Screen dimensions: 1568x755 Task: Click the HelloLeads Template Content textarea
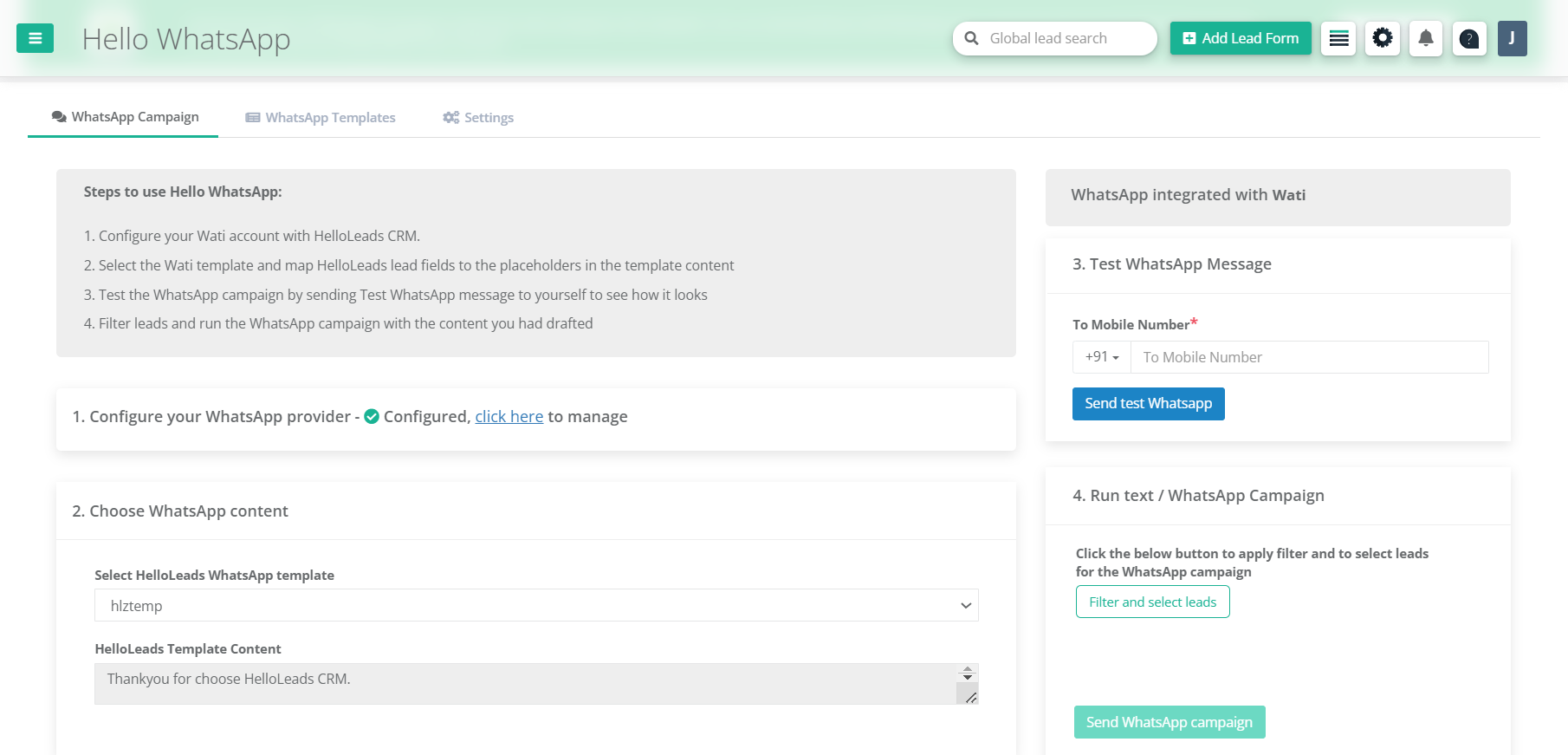pyautogui.click(x=536, y=684)
